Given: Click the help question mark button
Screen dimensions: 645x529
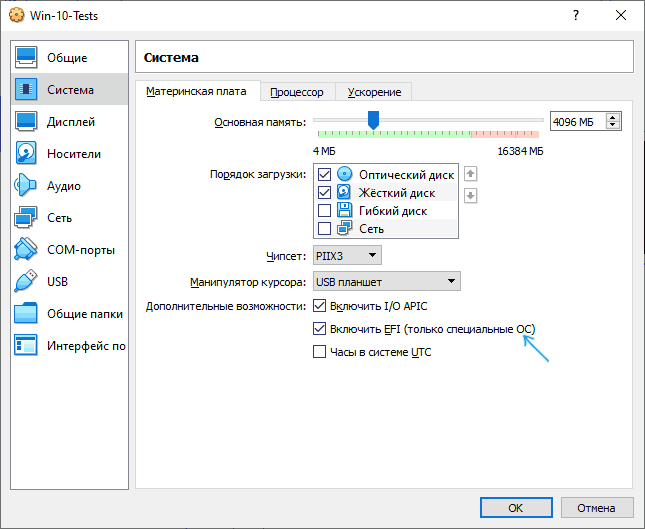Looking at the screenshot, I should pyautogui.click(x=576, y=16).
